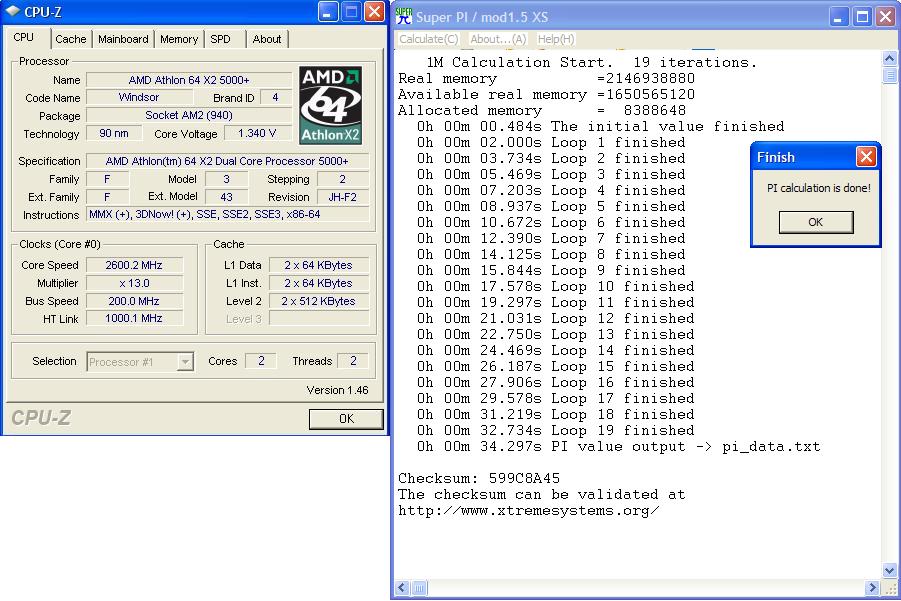The height and width of the screenshot is (601, 901).
Task: Click the Super PI window resize grip
Action: click(890, 588)
